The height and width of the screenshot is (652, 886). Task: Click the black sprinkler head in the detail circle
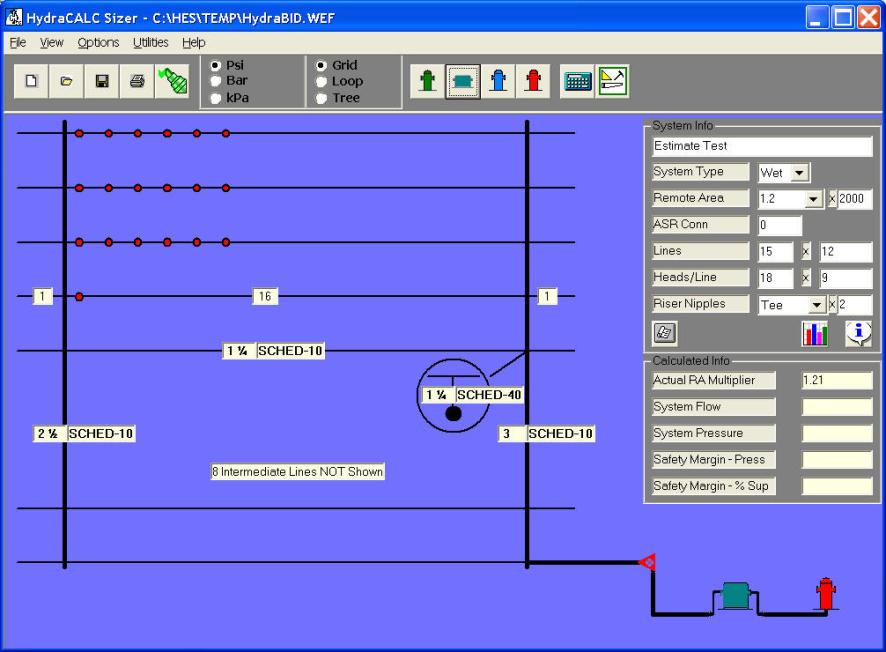tap(453, 414)
